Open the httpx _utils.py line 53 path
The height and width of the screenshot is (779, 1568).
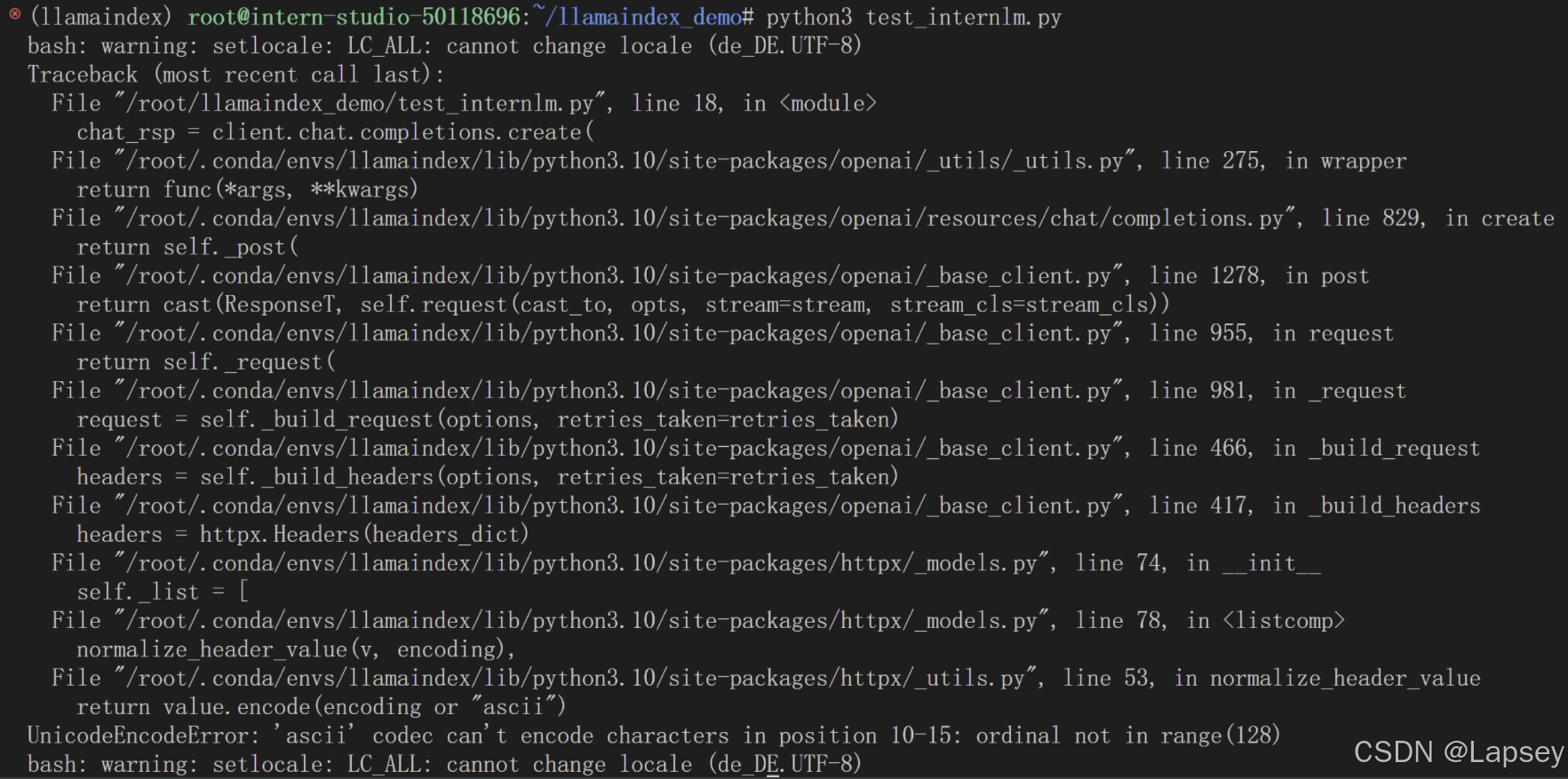click(575, 679)
